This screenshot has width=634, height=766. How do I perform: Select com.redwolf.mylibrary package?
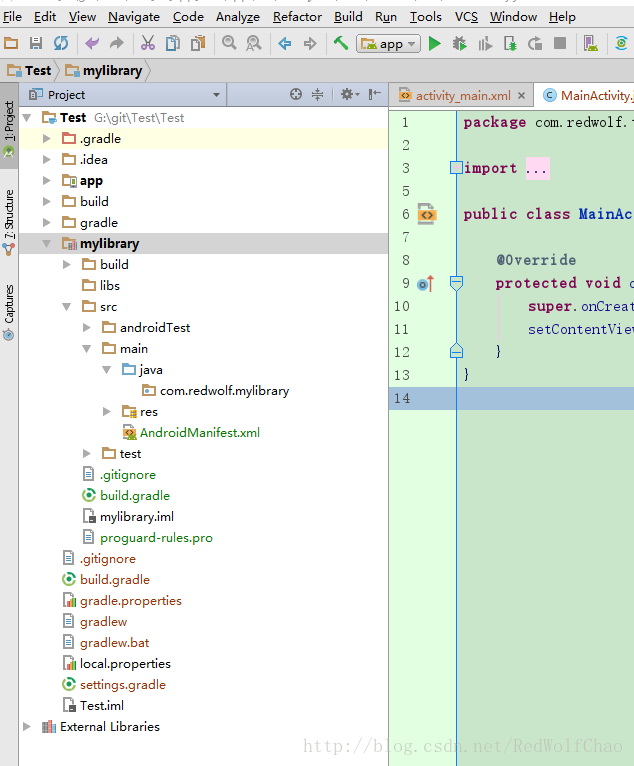tap(224, 391)
